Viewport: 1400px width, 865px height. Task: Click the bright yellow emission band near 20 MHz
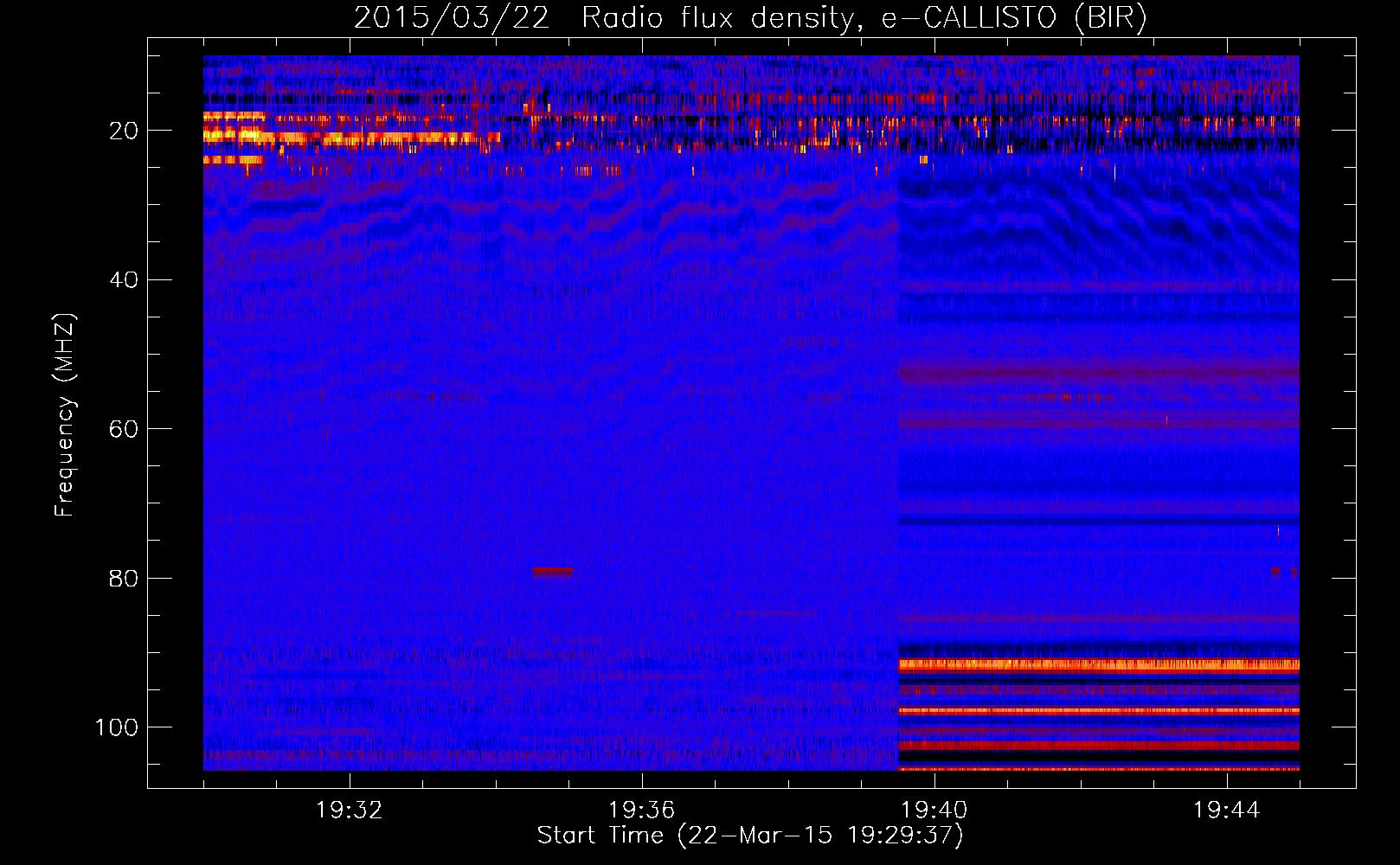(350, 137)
